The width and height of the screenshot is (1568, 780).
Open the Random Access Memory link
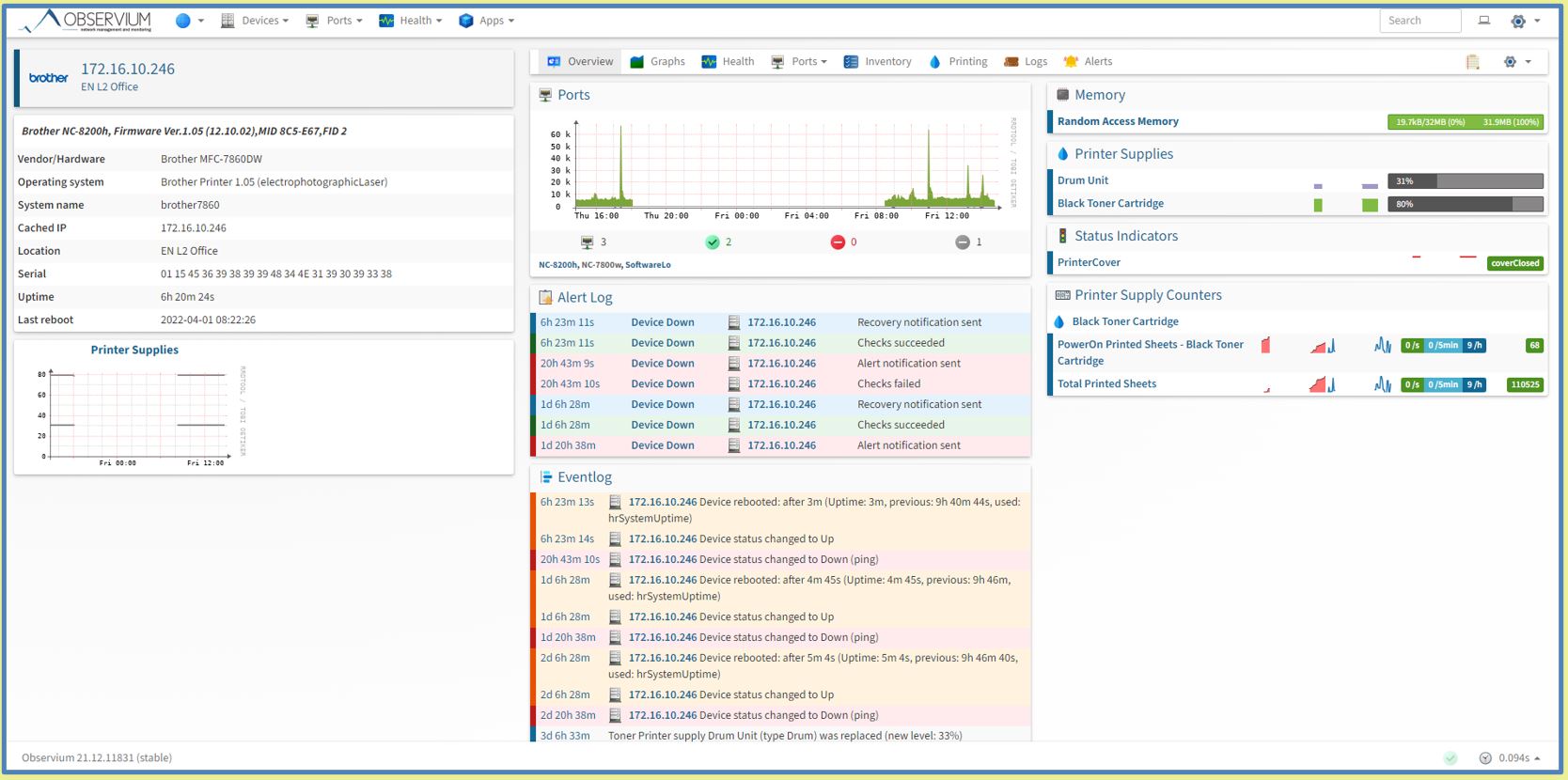point(1118,121)
